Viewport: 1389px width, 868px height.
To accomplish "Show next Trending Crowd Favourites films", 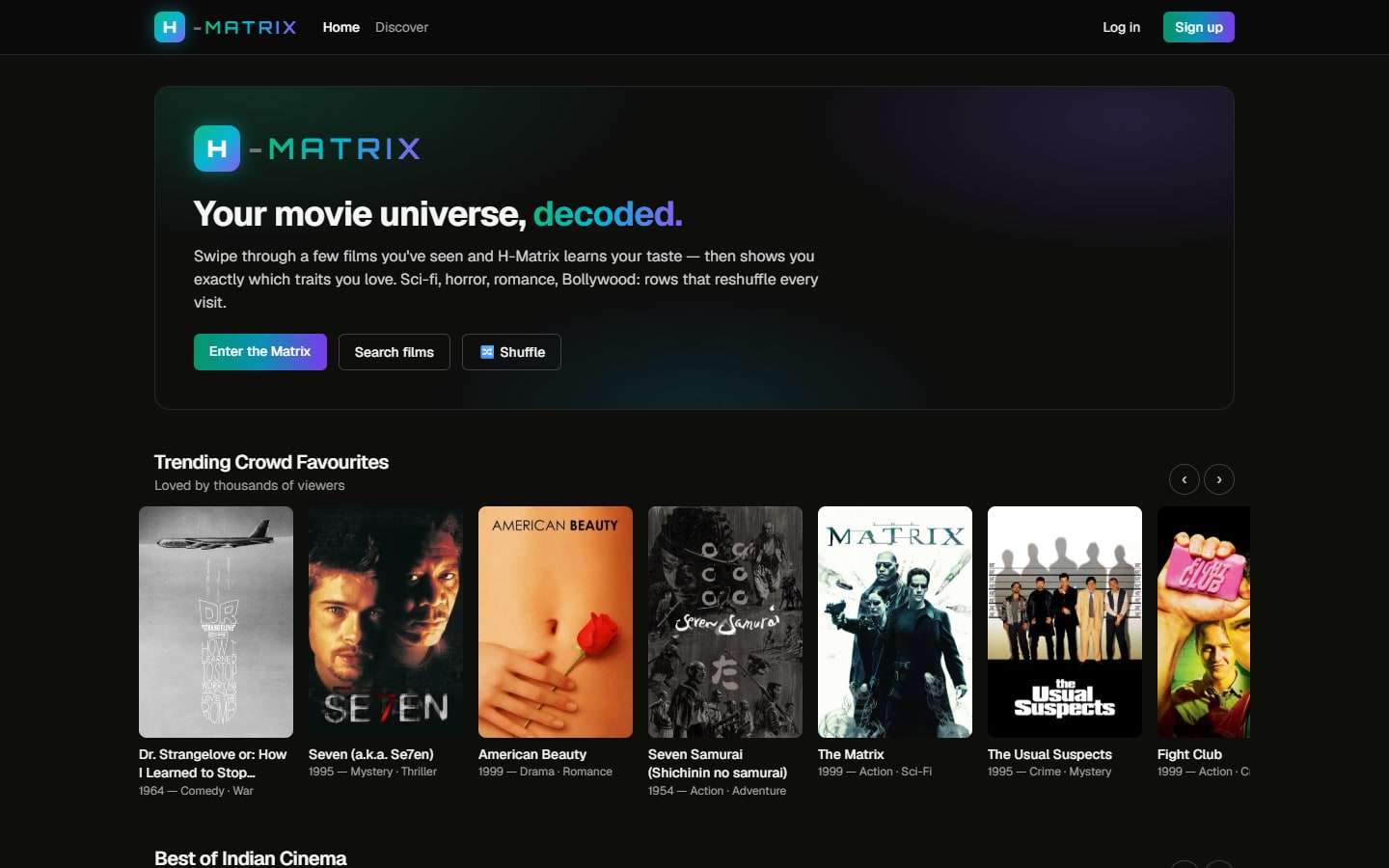I will [x=1219, y=479].
